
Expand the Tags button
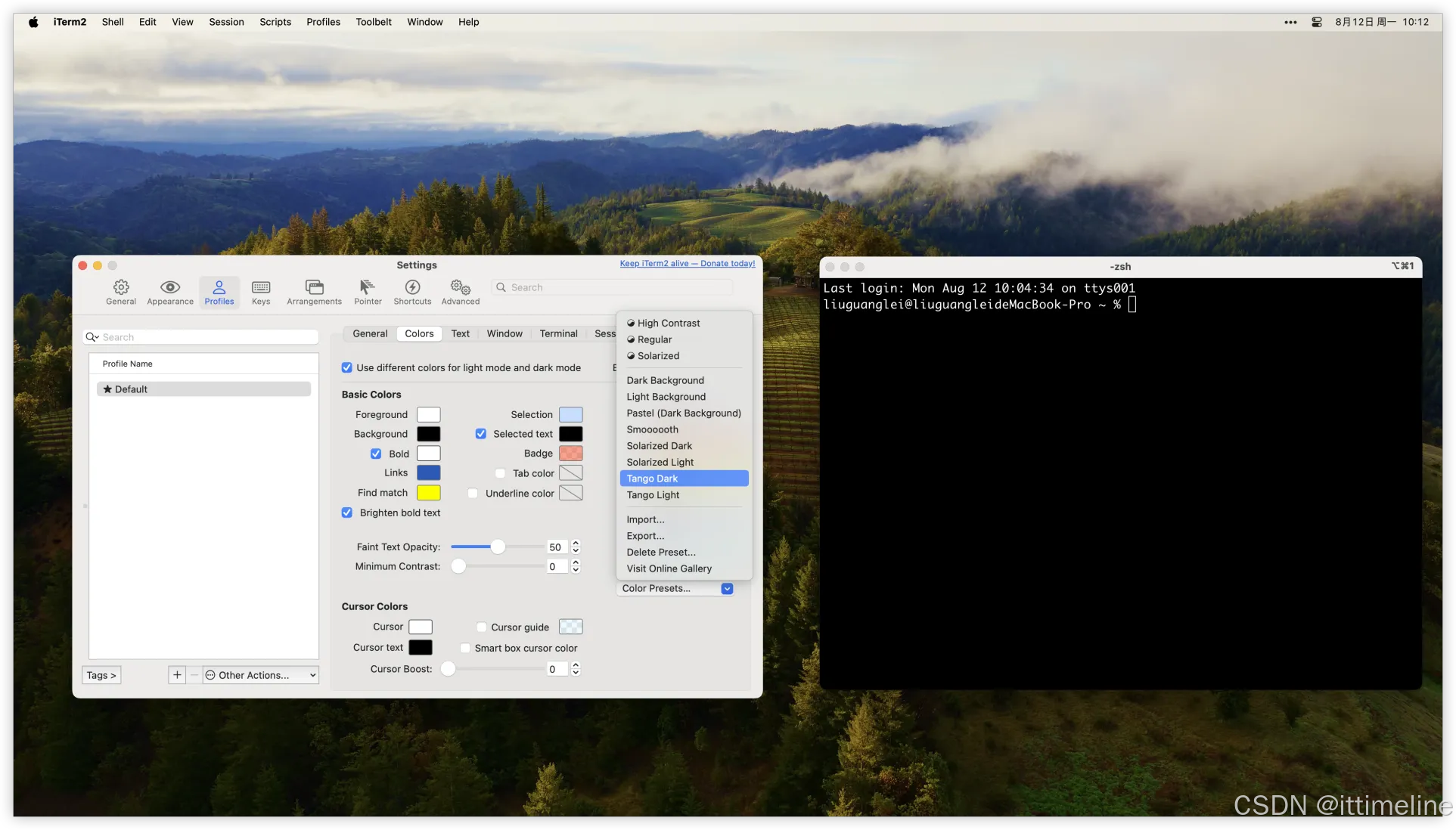click(101, 675)
